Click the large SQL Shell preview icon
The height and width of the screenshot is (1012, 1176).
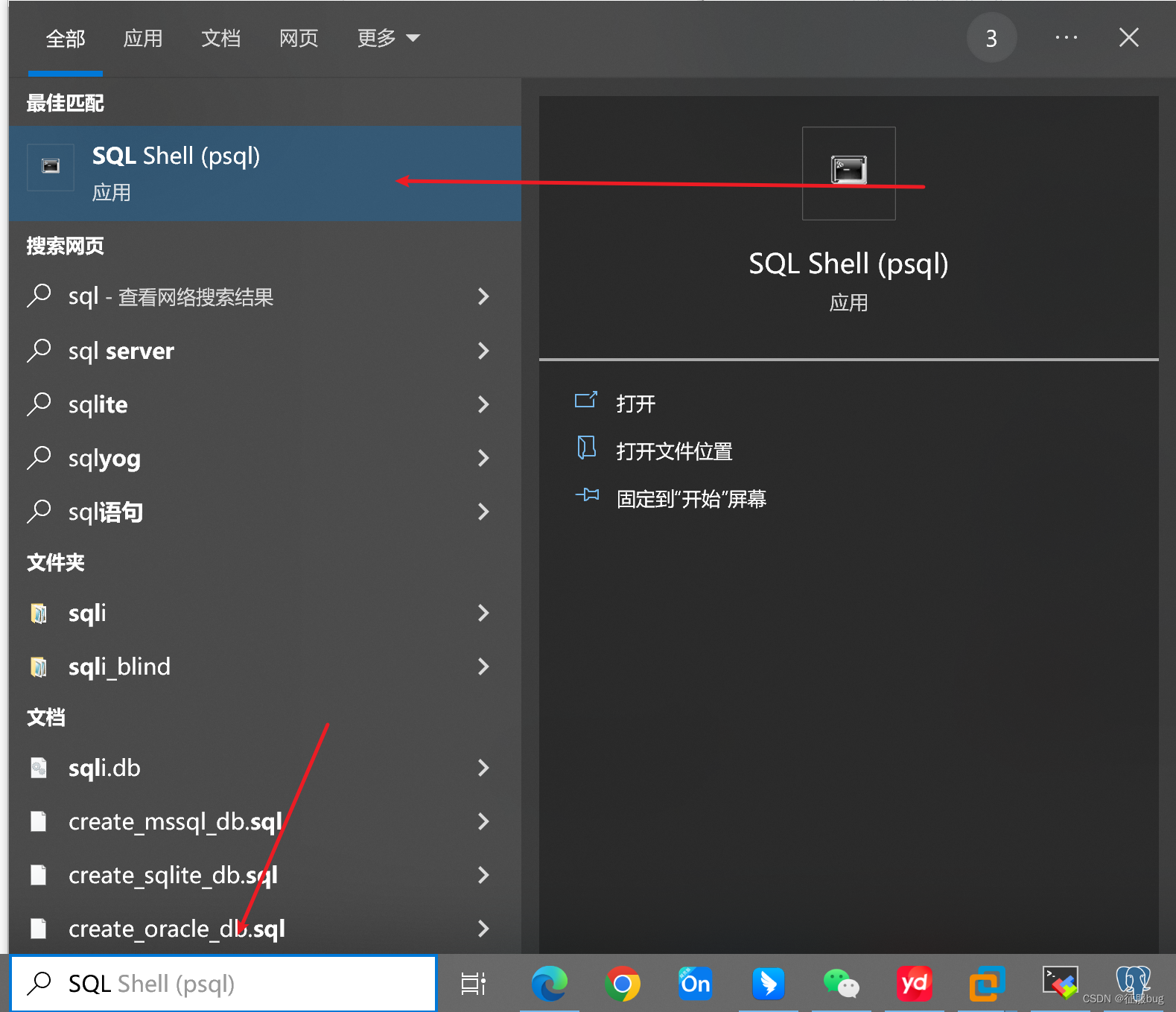(848, 173)
